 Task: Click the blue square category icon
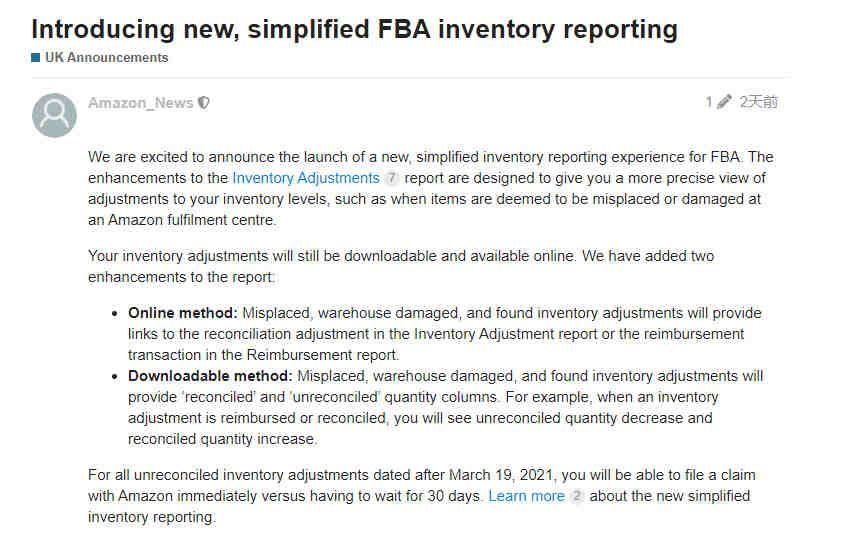click(x=35, y=58)
